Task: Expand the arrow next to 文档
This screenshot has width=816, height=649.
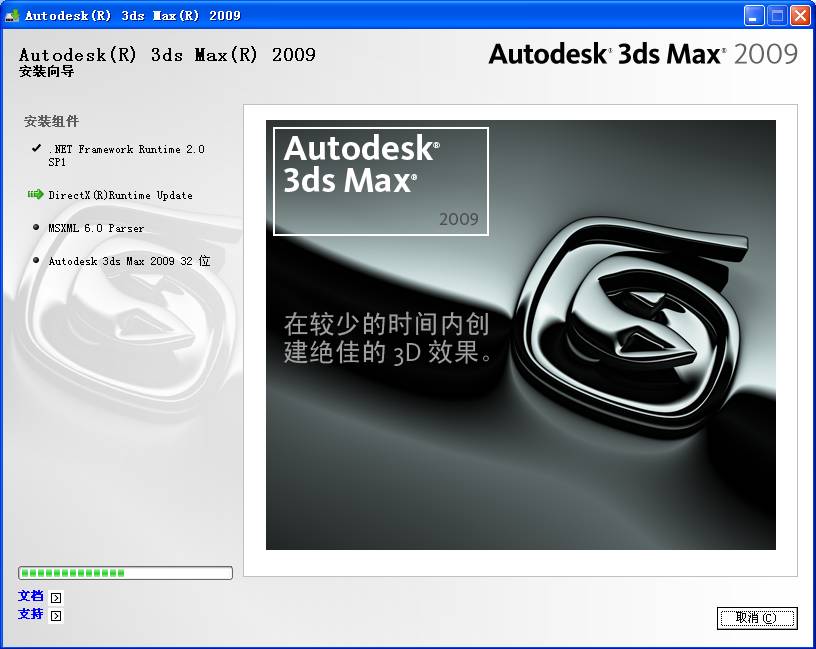Action: (x=56, y=597)
